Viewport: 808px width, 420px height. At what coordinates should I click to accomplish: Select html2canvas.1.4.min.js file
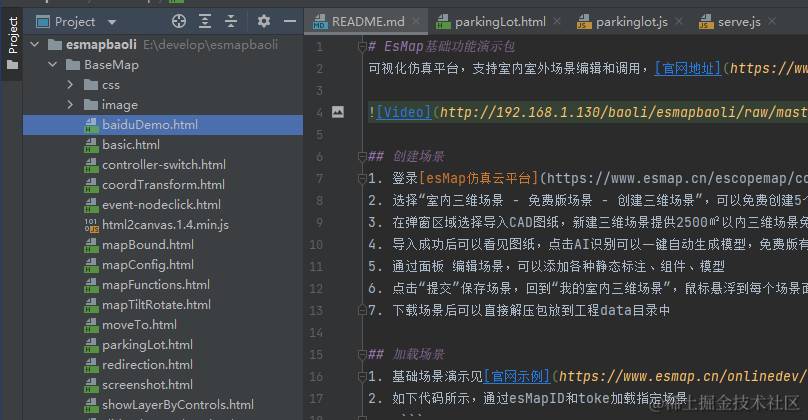point(163,225)
